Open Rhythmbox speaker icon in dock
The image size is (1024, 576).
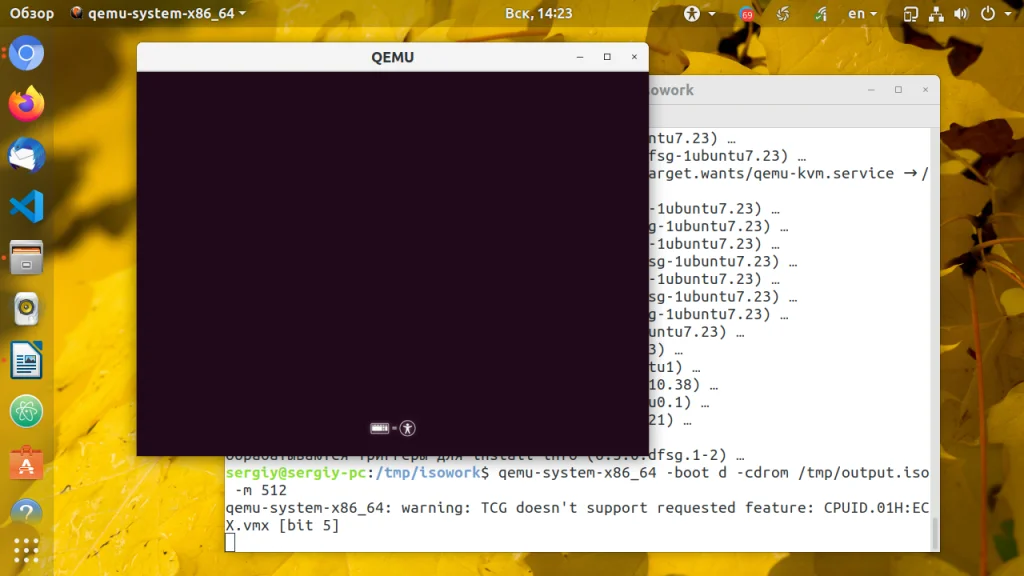coord(26,309)
